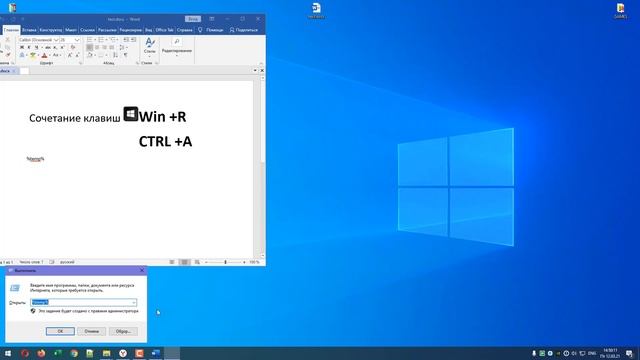Click the taskbar clock

click(610, 353)
